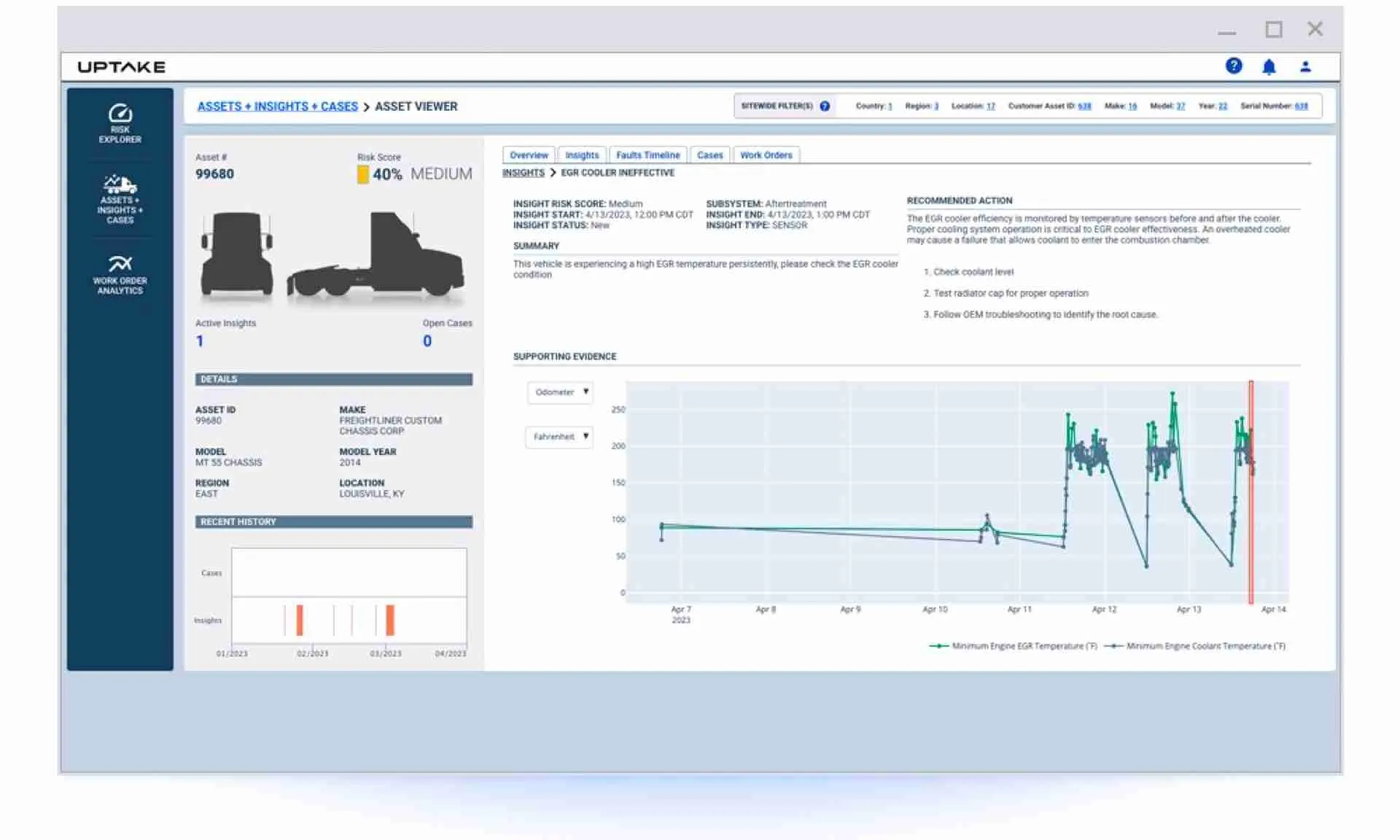Select the truck side view image
The image size is (1400, 840).
click(376, 255)
